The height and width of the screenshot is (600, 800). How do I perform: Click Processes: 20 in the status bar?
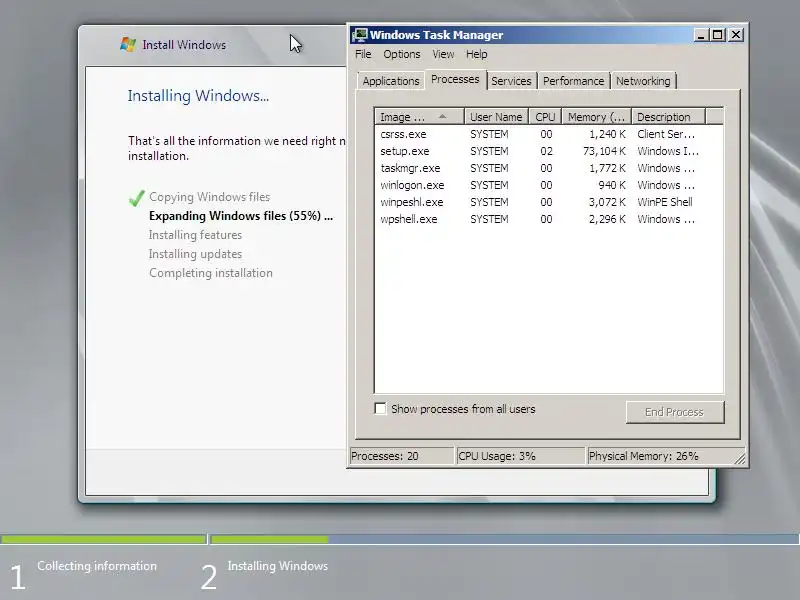pos(402,456)
